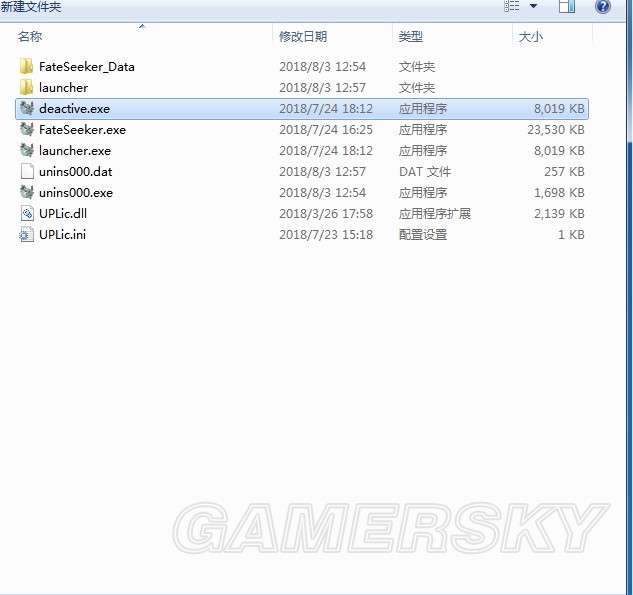Screen dimensions: 633x595
Task: Click the launcher.exe file icon
Action: click(27, 151)
